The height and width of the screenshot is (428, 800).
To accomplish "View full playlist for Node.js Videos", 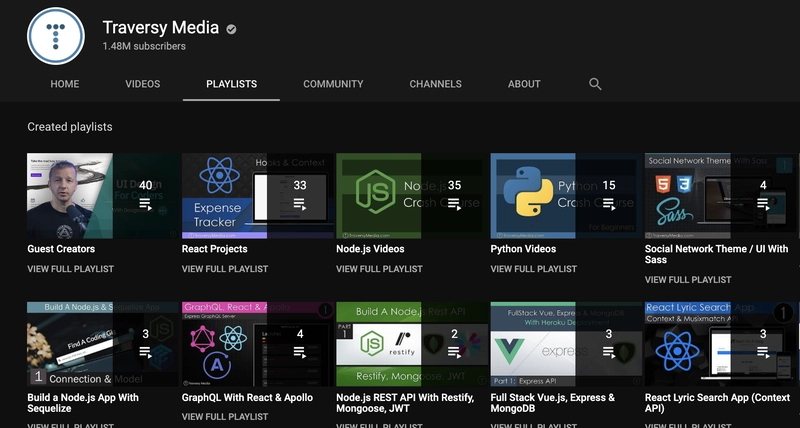I will [379, 269].
